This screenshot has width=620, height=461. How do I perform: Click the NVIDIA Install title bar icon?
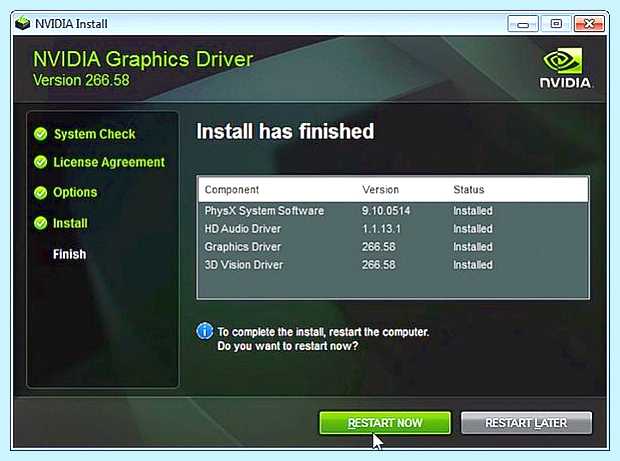tap(23, 23)
